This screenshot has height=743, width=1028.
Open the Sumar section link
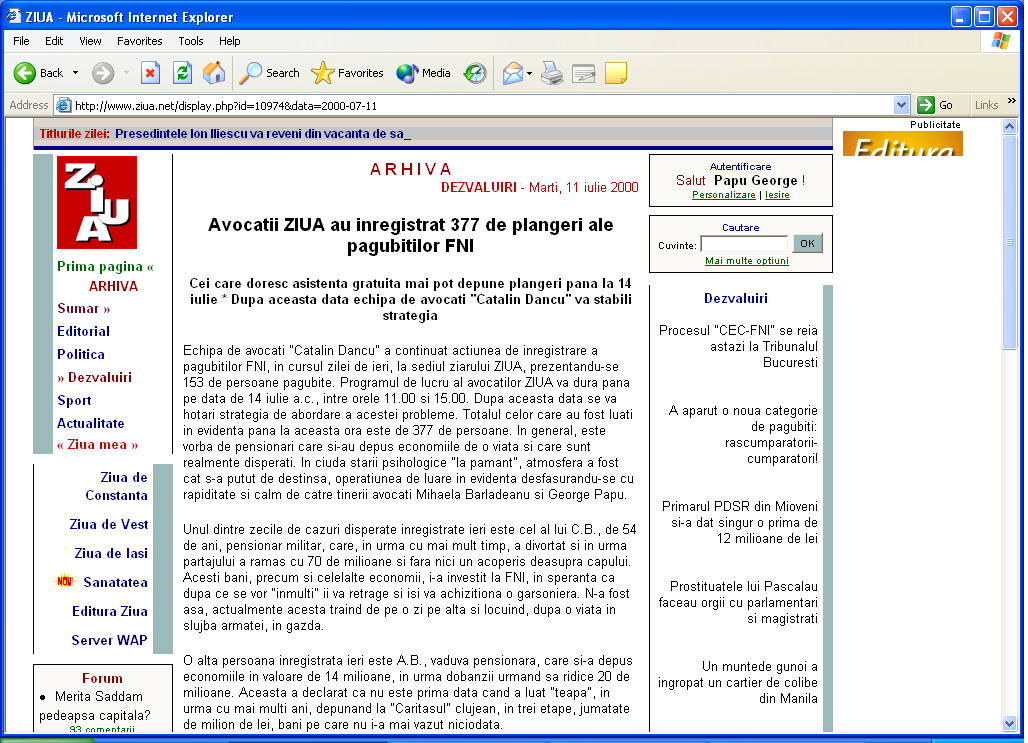(x=83, y=308)
